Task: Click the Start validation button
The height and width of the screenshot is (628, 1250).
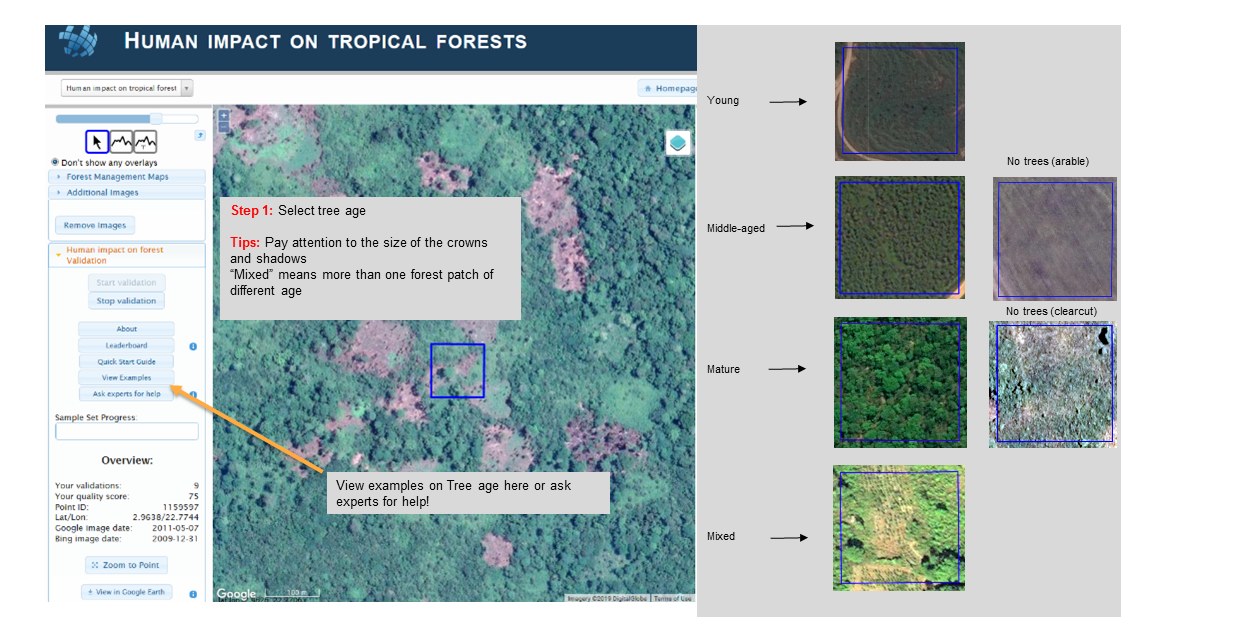Action: (x=126, y=283)
